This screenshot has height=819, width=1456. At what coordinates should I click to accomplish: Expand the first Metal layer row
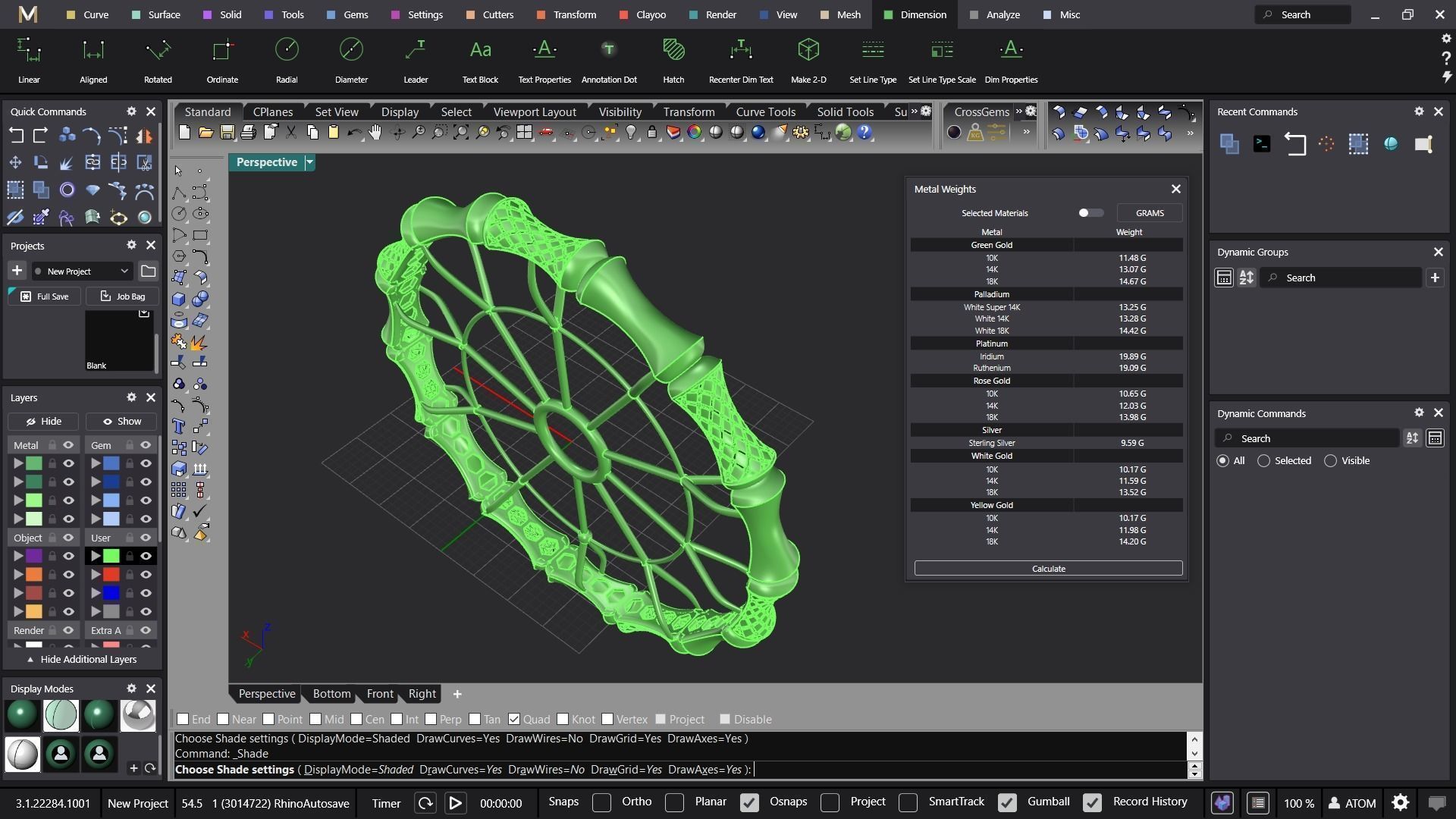coord(18,463)
